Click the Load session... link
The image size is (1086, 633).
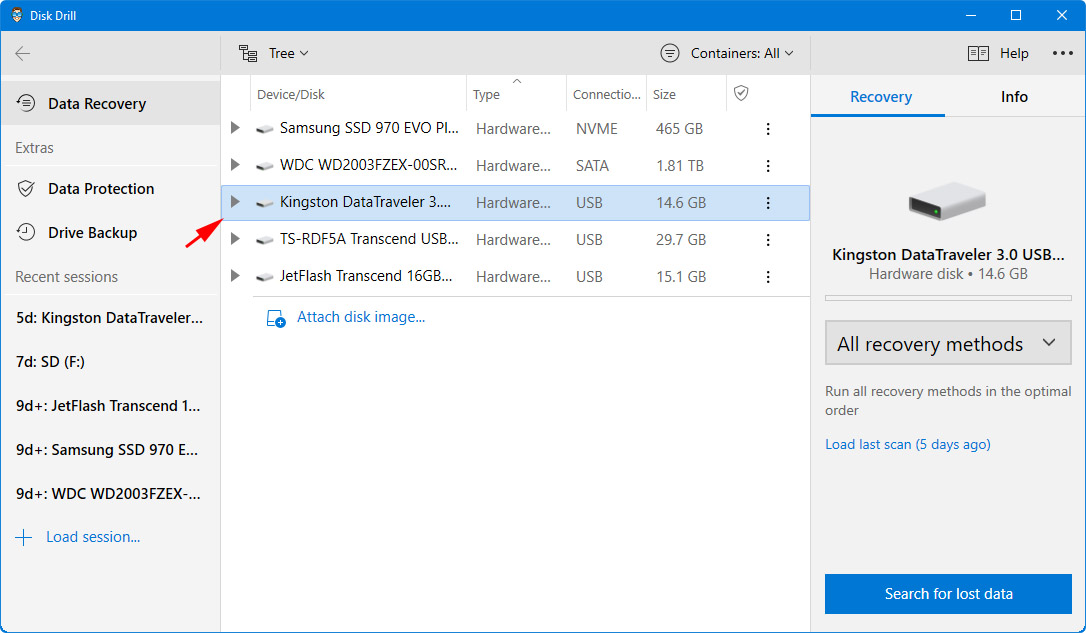pos(93,537)
